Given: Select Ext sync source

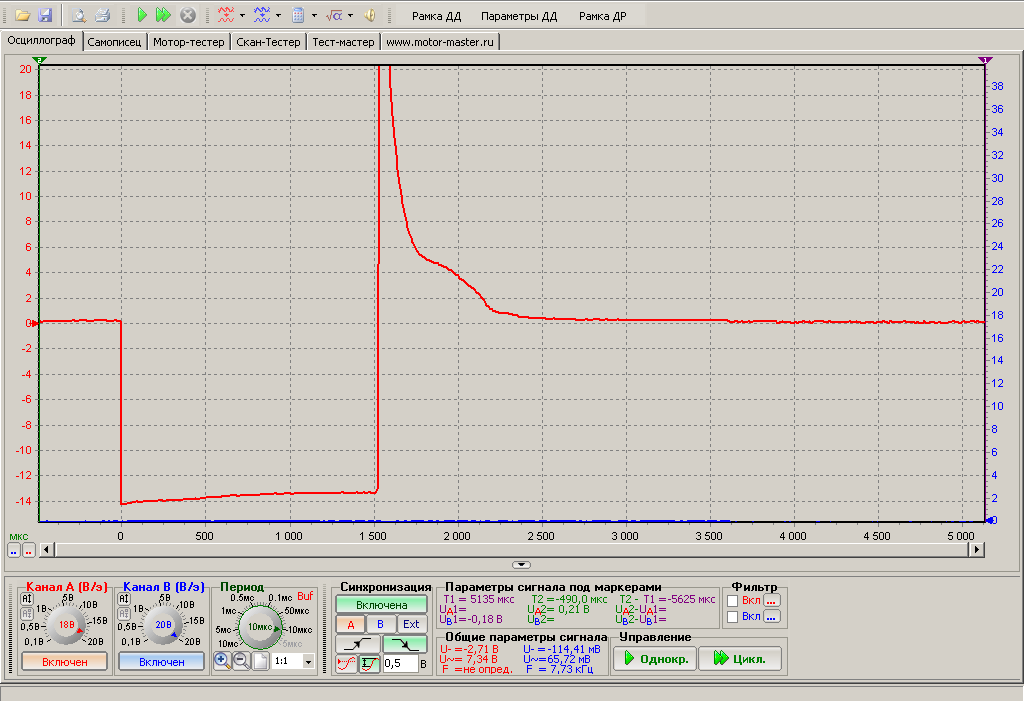Looking at the screenshot, I should click(411, 624).
